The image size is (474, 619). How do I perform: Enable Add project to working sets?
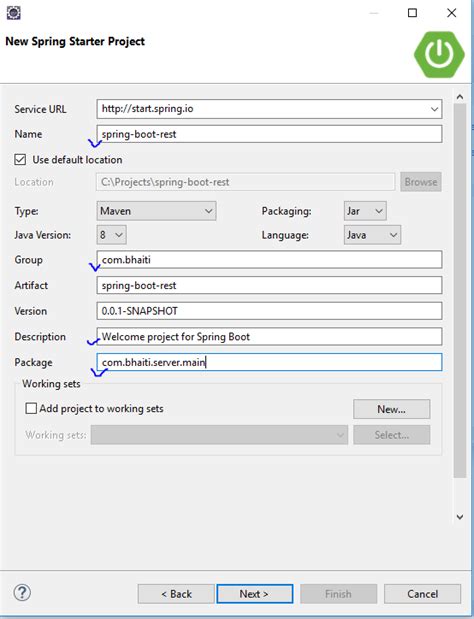31,408
